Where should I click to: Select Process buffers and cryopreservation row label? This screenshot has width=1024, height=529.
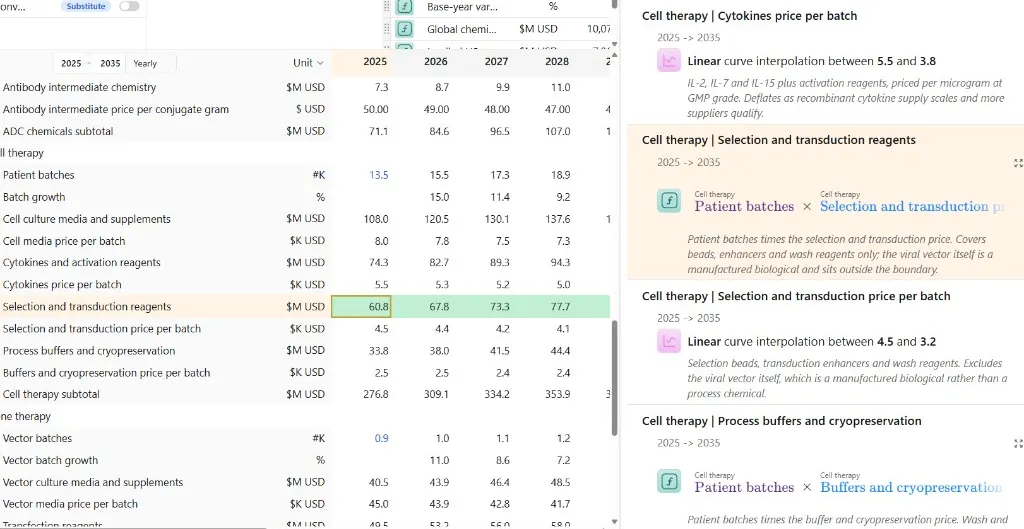click(89, 351)
